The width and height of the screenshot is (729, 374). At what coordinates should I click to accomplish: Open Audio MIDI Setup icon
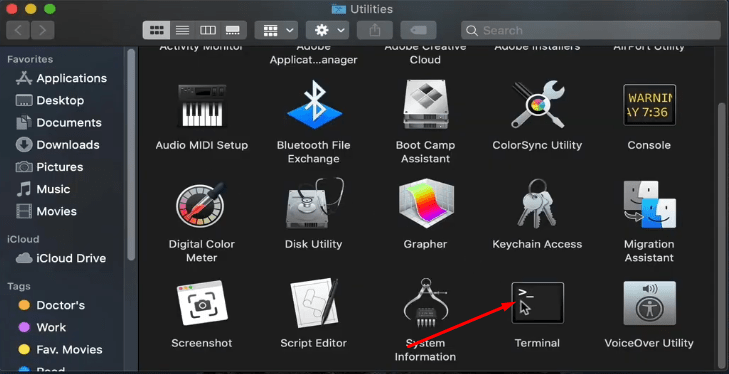(202, 106)
